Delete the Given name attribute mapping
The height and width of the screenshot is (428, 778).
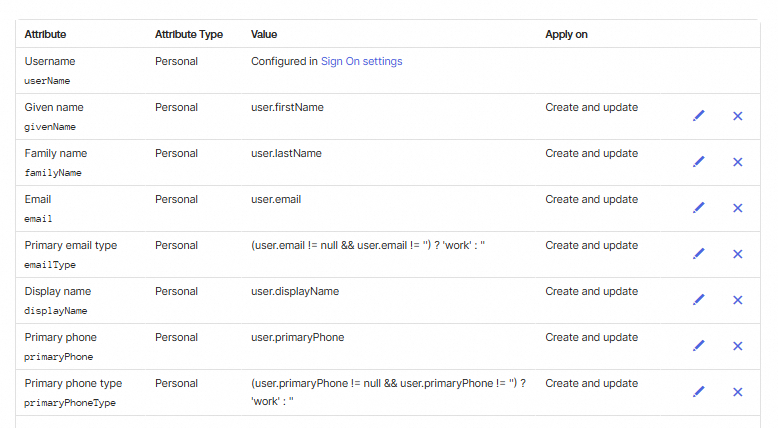(x=738, y=116)
